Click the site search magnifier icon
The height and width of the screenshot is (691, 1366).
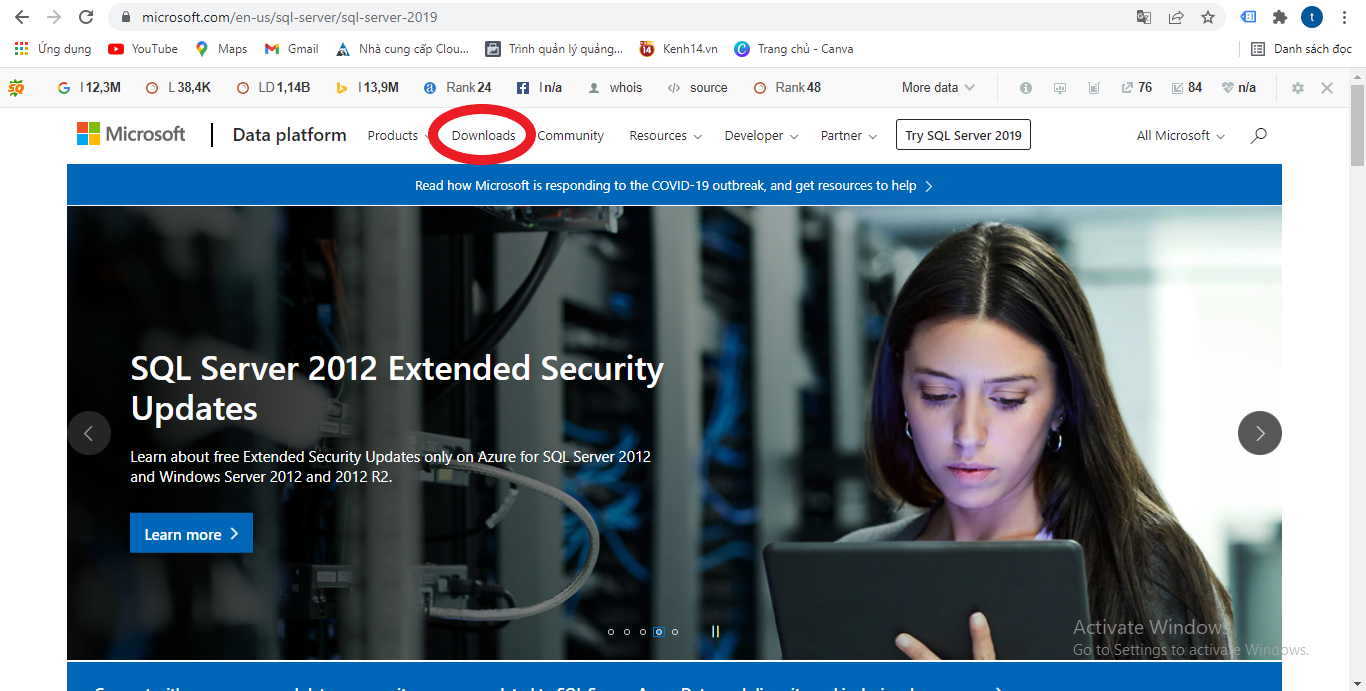(1258, 135)
